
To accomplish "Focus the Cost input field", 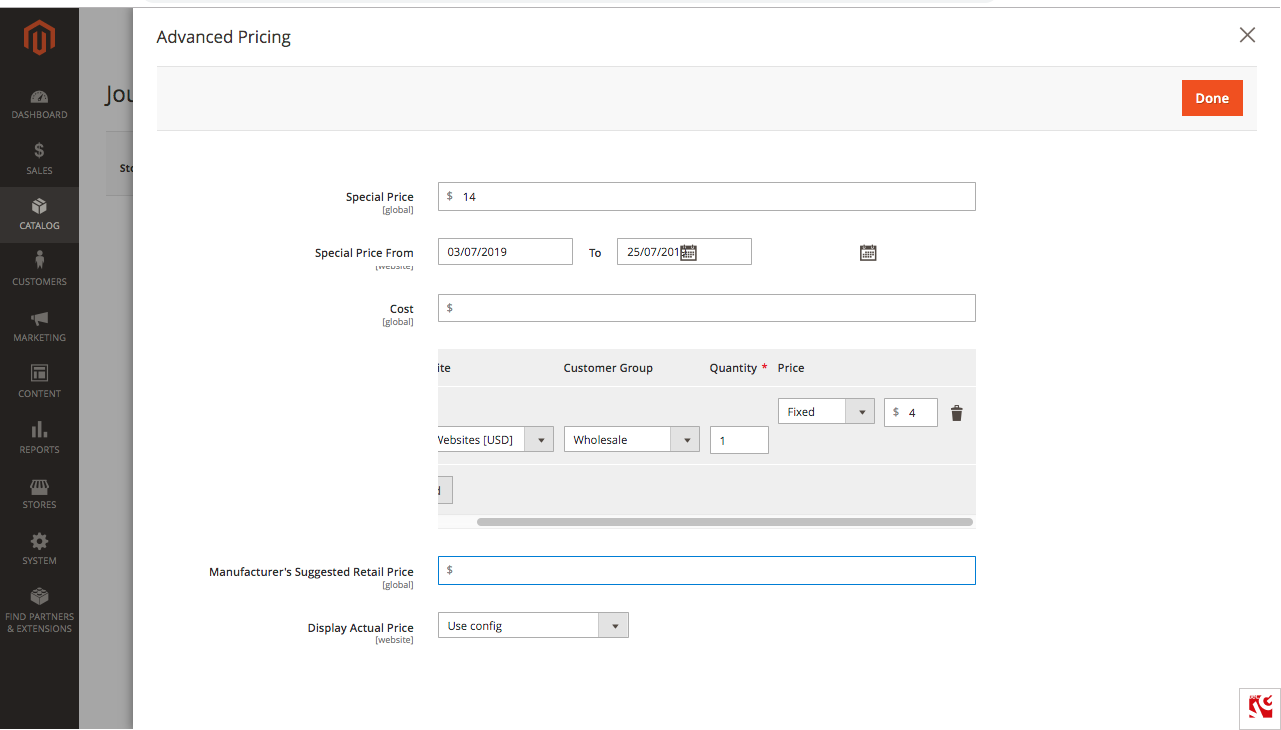I will [706, 308].
